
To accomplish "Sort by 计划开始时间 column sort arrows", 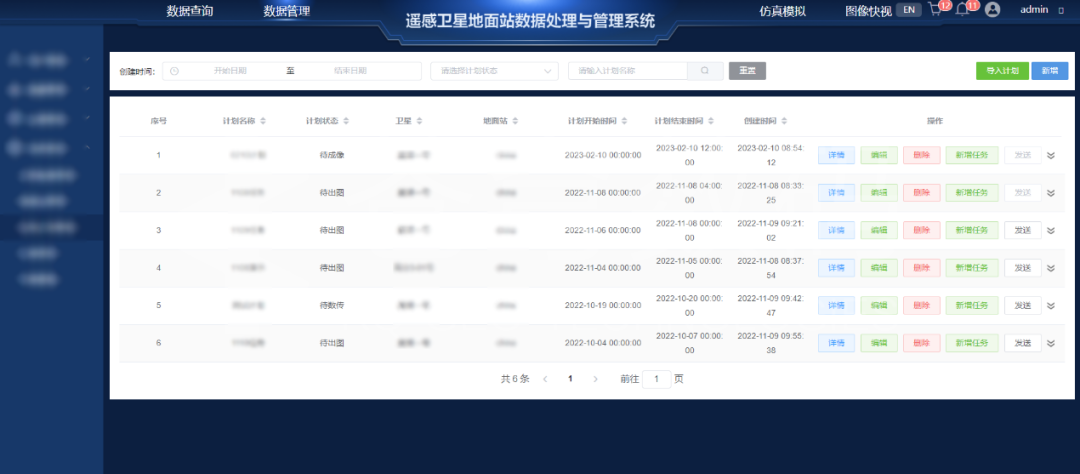I will tap(624, 121).
